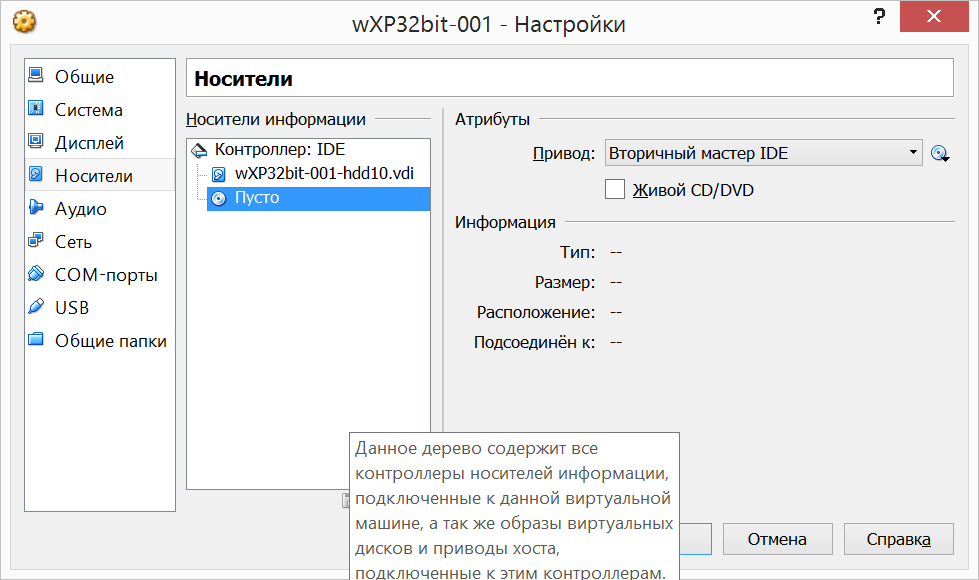Open the COM-порты settings section
This screenshot has width=979, height=580.
[100, 275]
